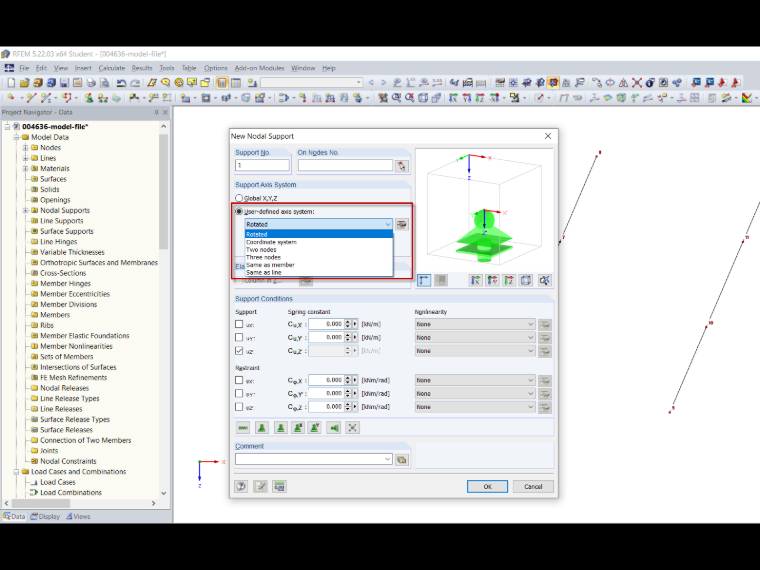Image resolution: width=760 pixels, height=570 pixels.
Task: Open the Add-on Modules menu
Action: pyautogui.click(x=259, y=68)
